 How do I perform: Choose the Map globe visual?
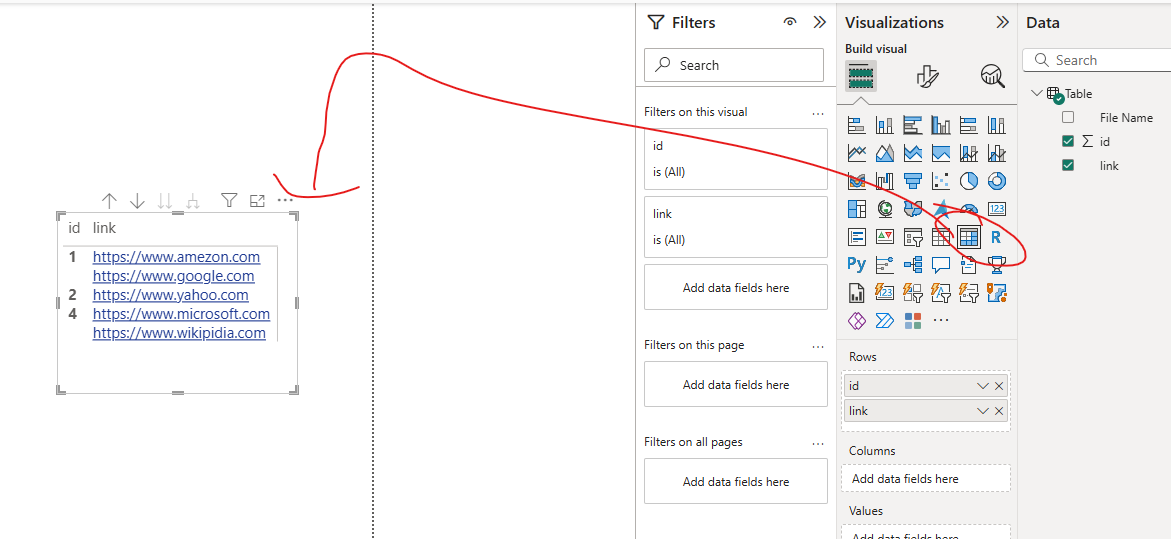click(884, 209)
